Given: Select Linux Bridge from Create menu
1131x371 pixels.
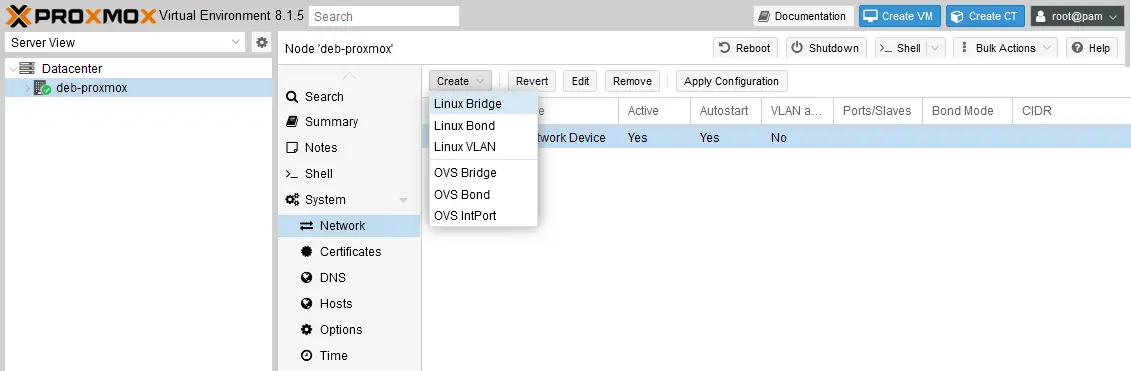Looking at the screenshot, I should point(483,104).
